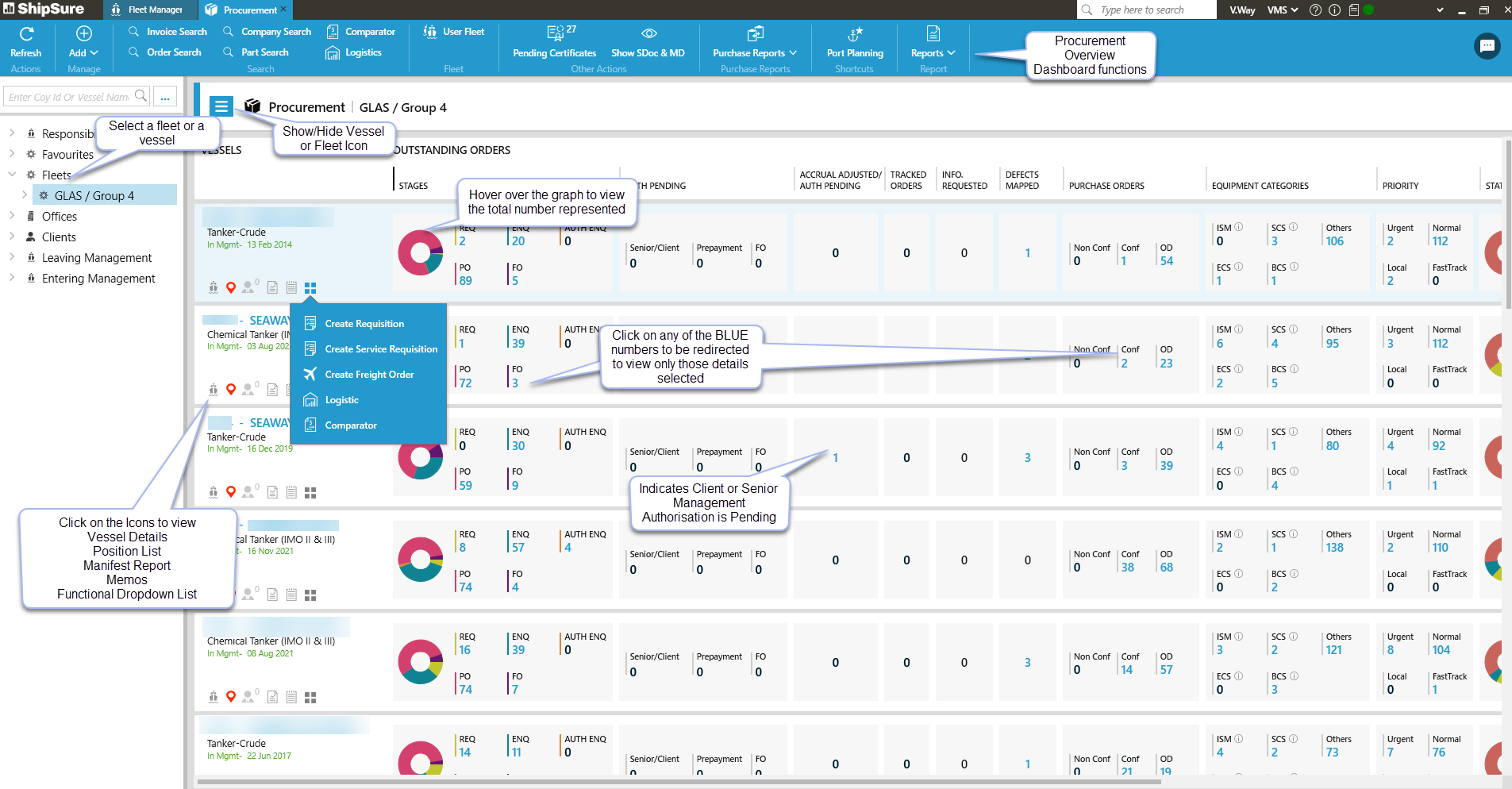The width and height of the screenshot is (1512, 789).
Task: Open the Add dropdown in Manage group
Action: 83,43
